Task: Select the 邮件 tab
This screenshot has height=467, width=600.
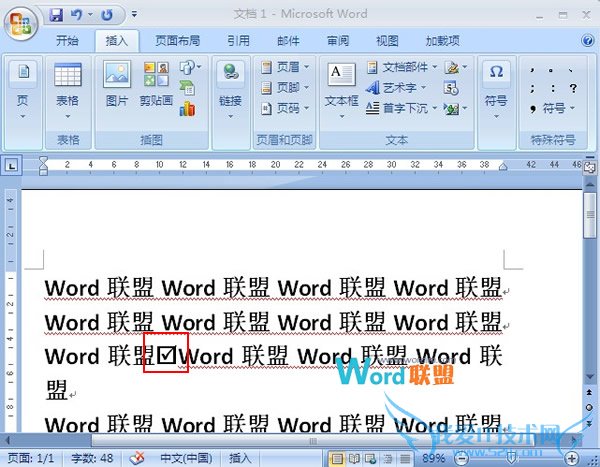Action: 288,41
